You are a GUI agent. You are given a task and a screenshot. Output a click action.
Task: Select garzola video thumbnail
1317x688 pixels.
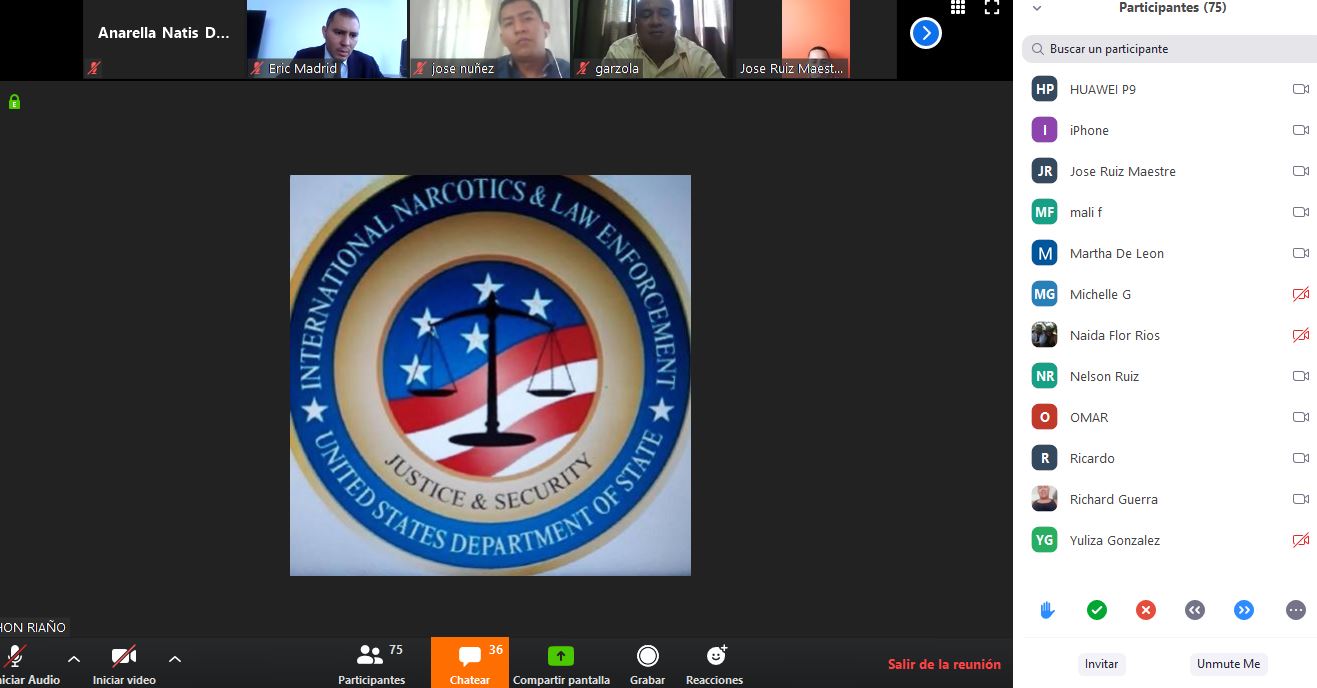(652, 39)
